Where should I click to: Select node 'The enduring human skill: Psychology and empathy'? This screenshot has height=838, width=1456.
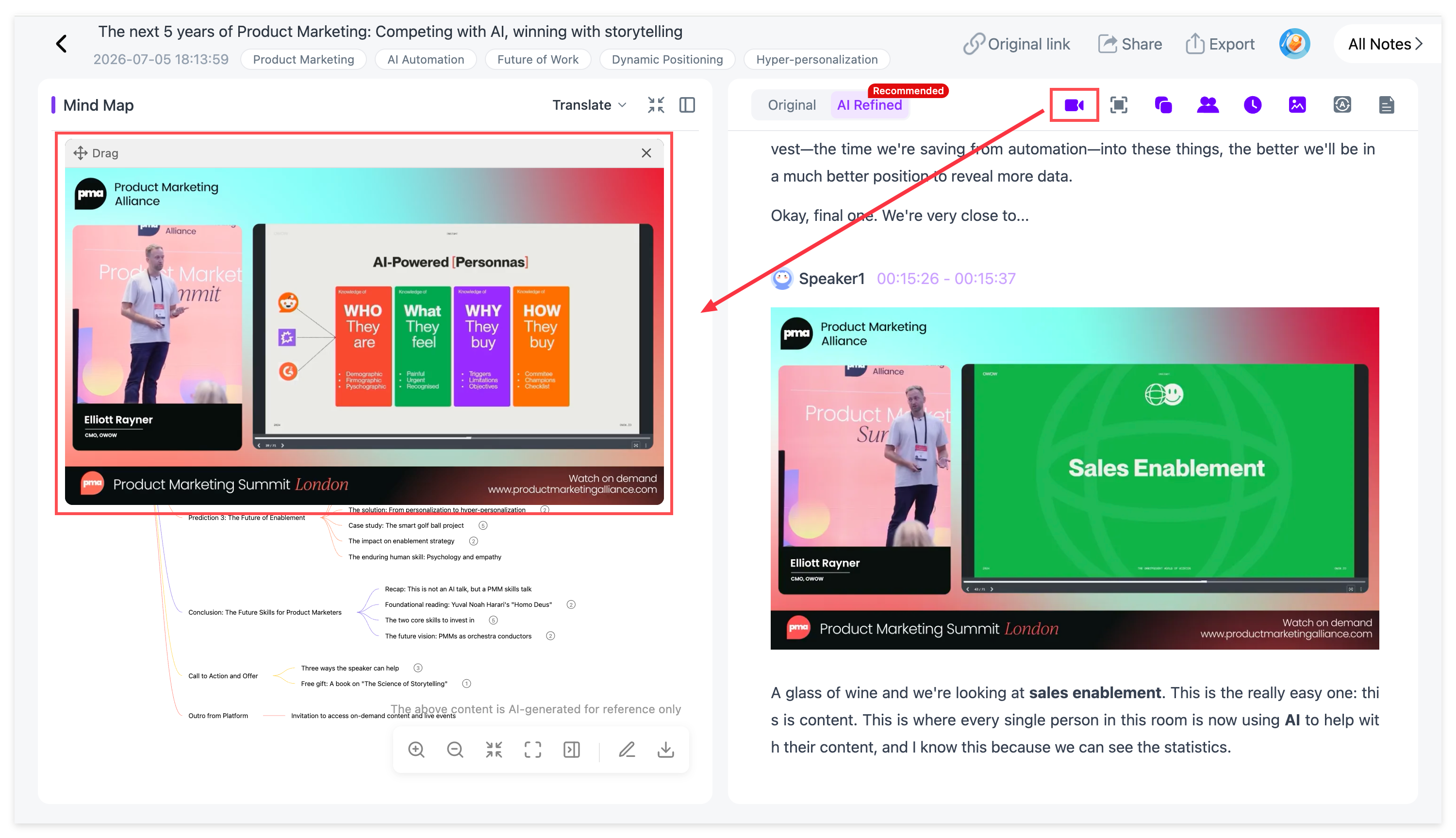[425, 557]
